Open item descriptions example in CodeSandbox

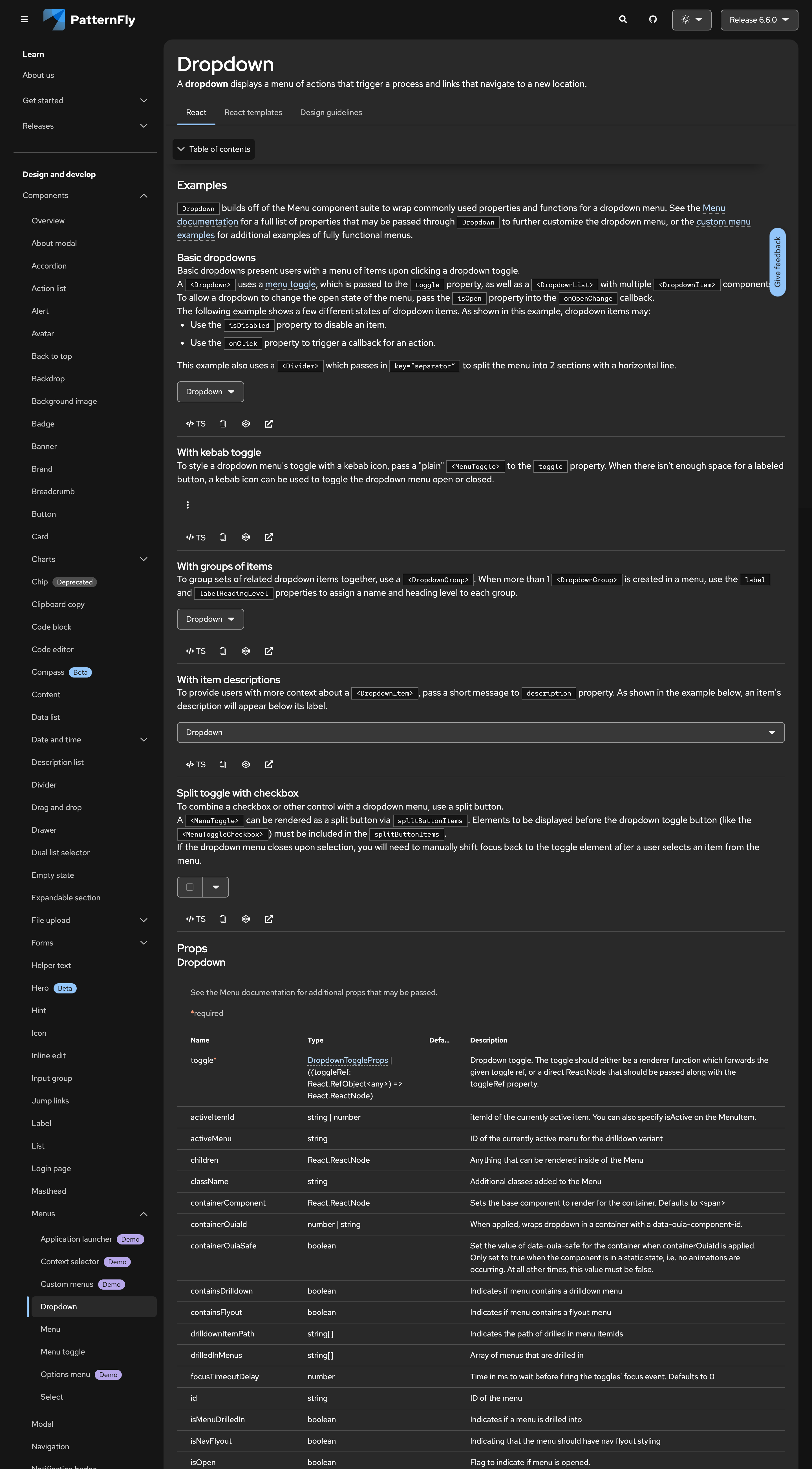[246, 764]
